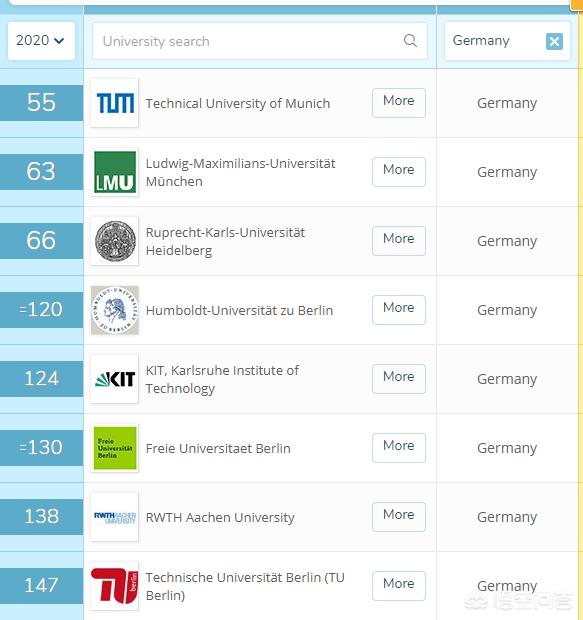Expand More for RWTH Aachen University
The height and width of the screenshot is (620, 583).
tap(399, 517)
